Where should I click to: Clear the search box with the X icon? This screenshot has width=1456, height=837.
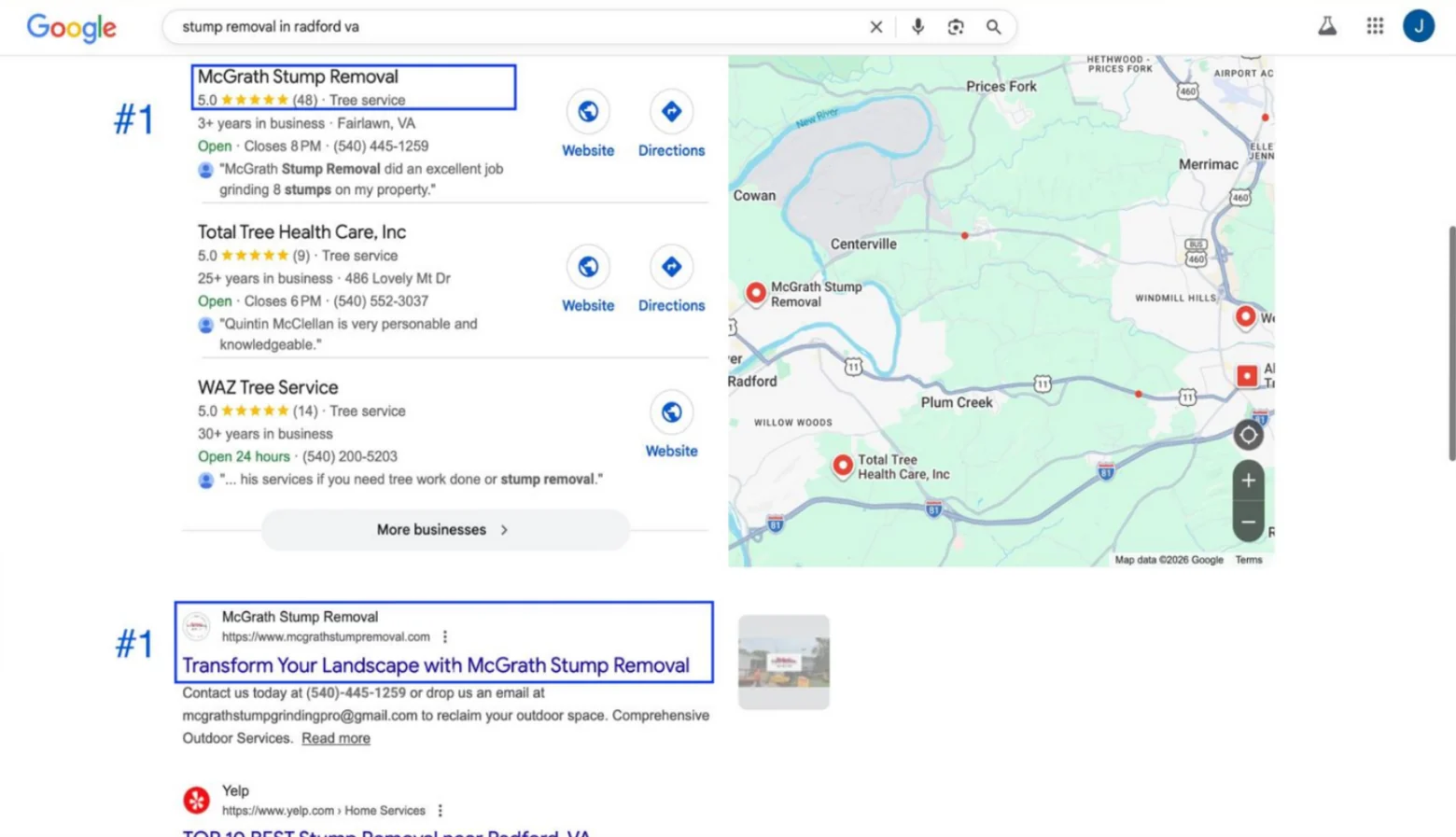pyautogui.click(x=875, y=27)
